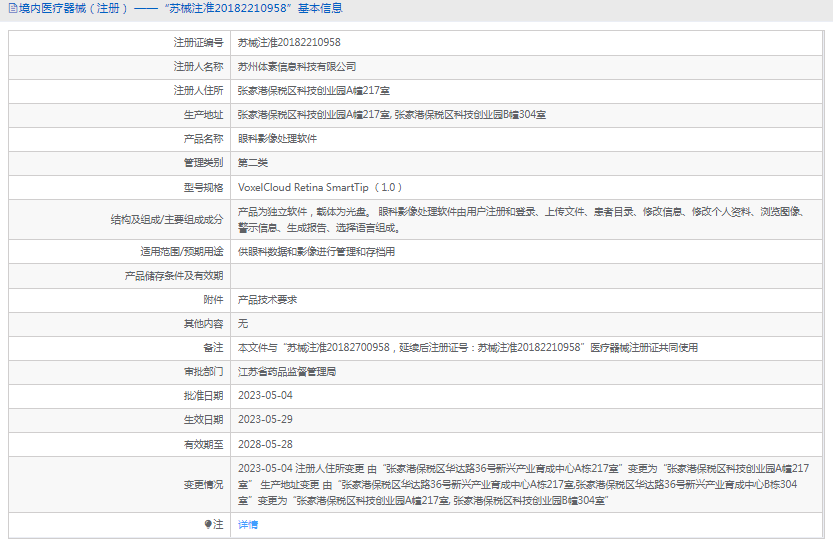Screen dimensions: 833x545
Task: Click the 结构及组成 description text
Action: pos(520,220)
